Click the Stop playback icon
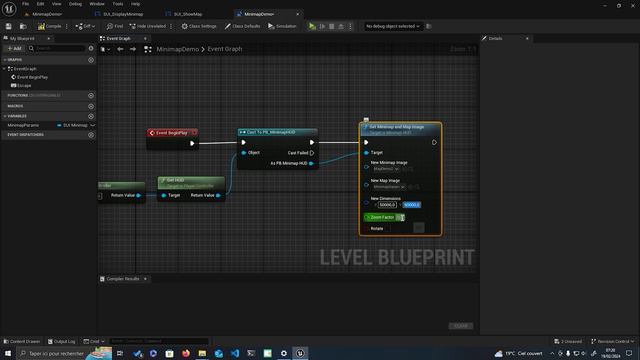 (331, 26)
